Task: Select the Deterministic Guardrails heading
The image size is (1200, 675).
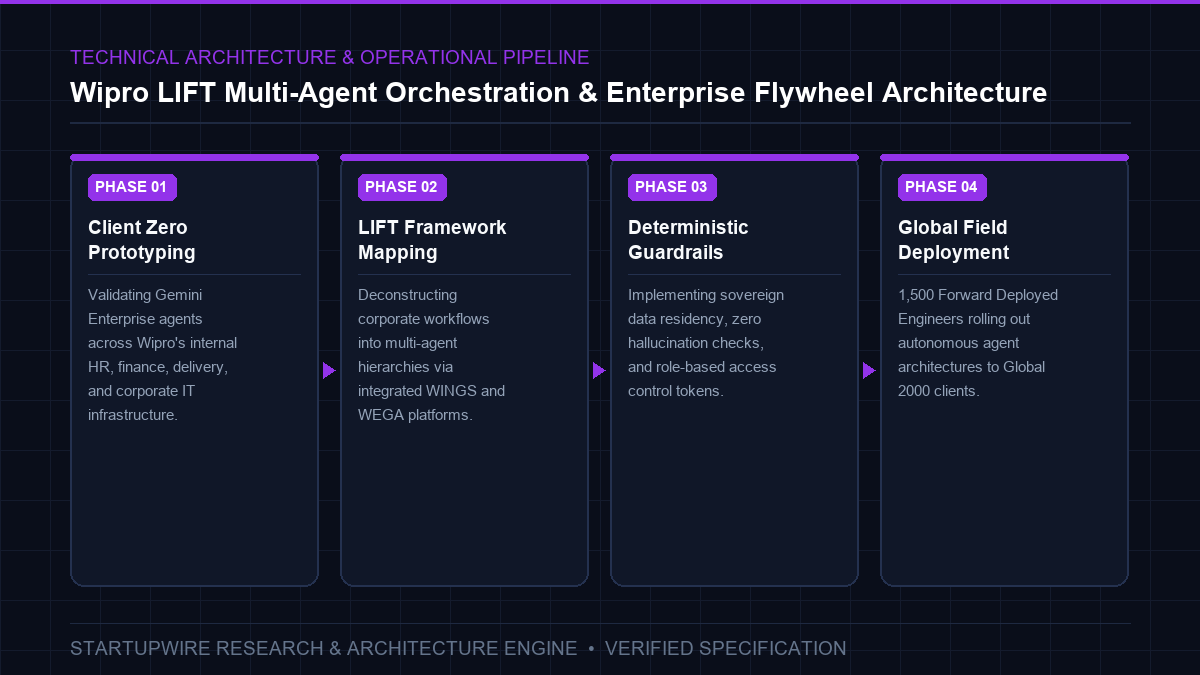Action: coord(688,240)
